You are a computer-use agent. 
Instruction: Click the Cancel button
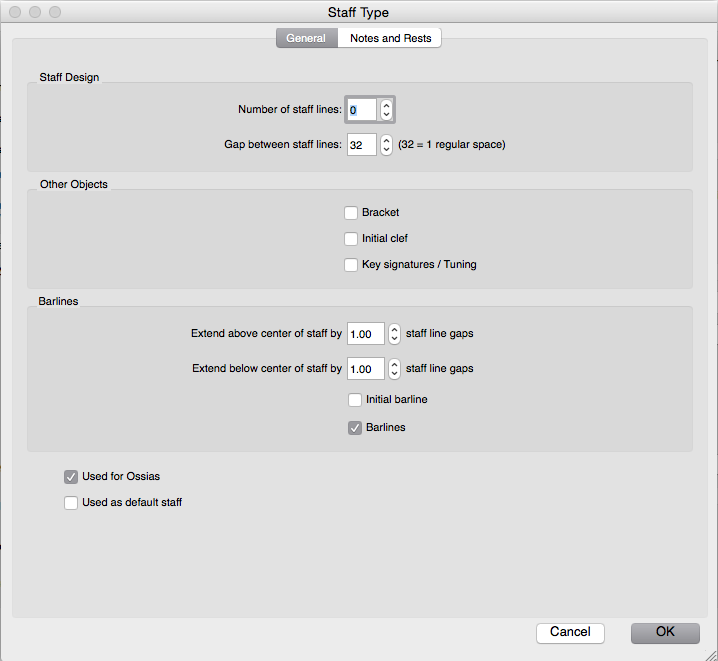click(x=570, y=632)
